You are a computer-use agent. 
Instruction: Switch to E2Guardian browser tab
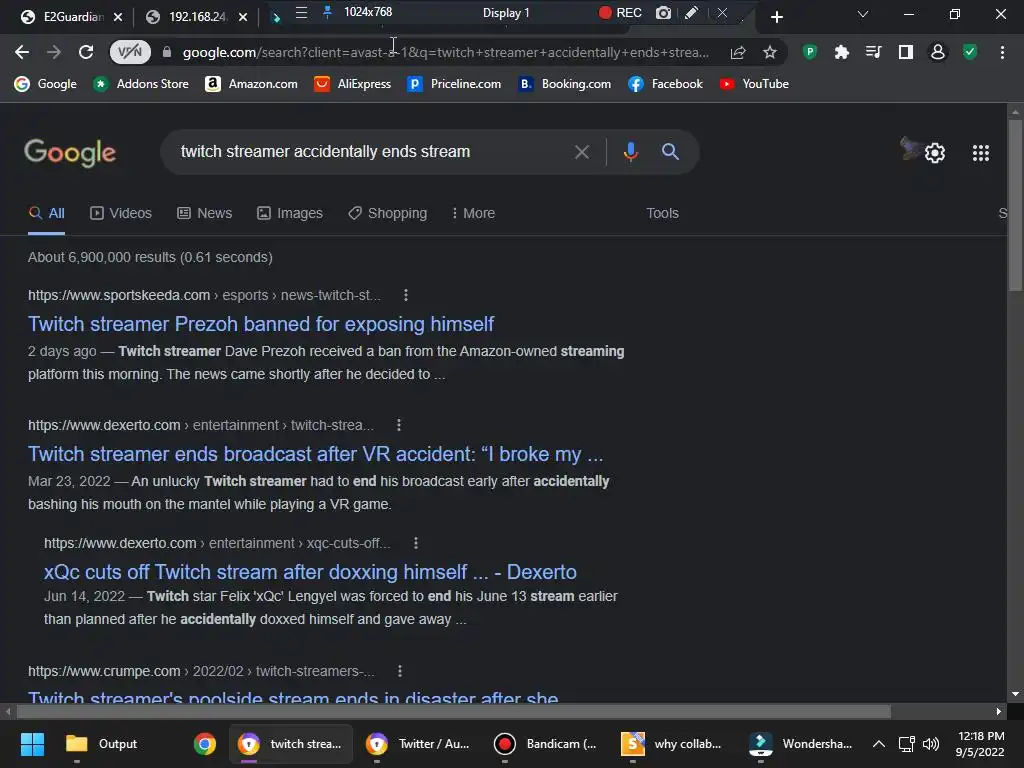pyautogui.click(x=62, y=17)
